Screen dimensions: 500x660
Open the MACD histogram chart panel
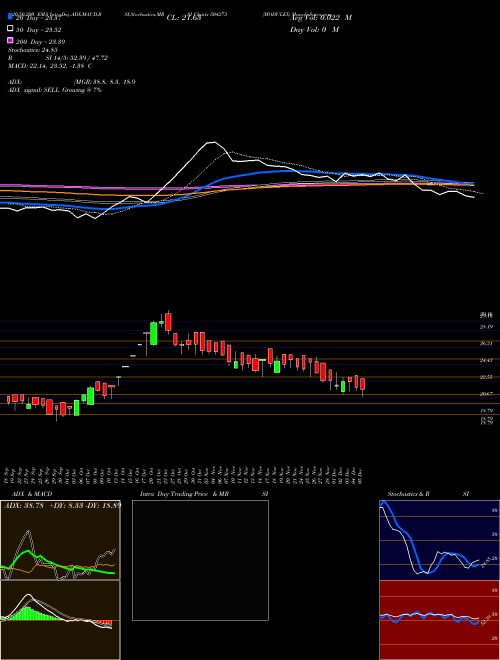tap(60, 620)
